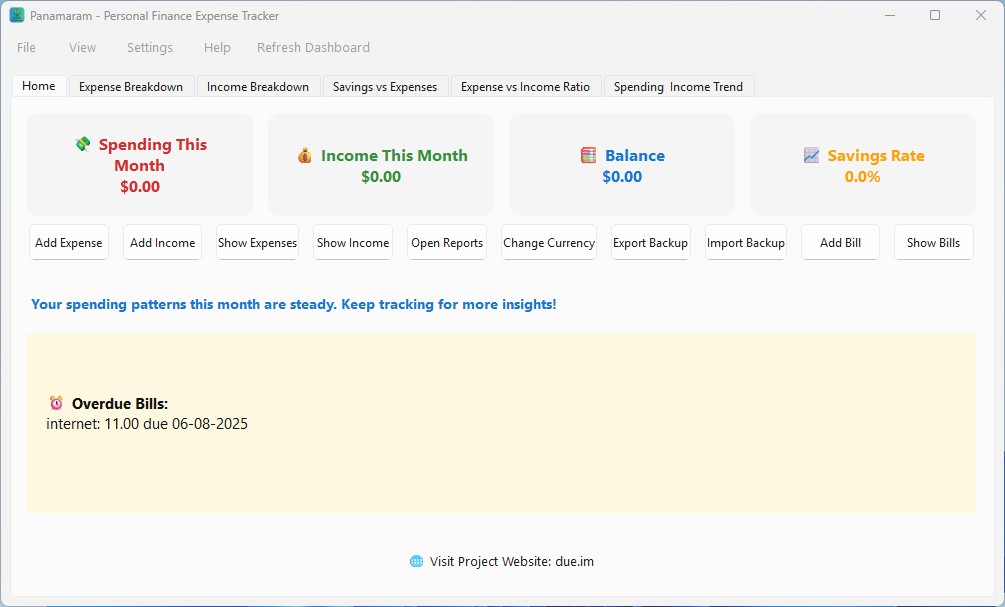Open the Change Currency dialog

(549, 243)
